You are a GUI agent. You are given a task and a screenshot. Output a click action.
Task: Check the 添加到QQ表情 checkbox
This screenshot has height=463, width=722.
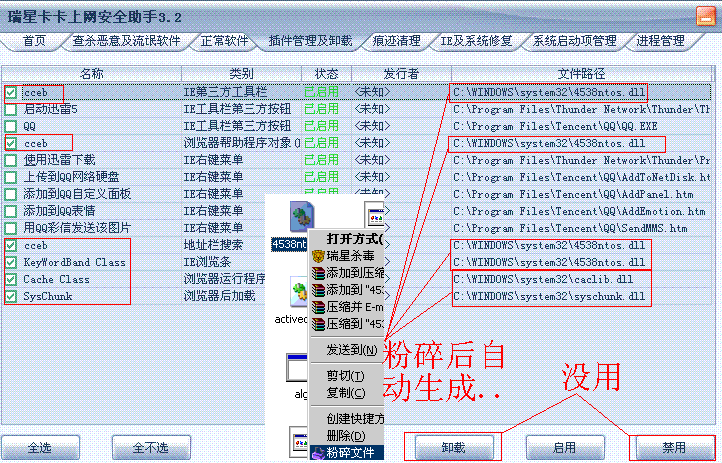[x=11, y=212]
